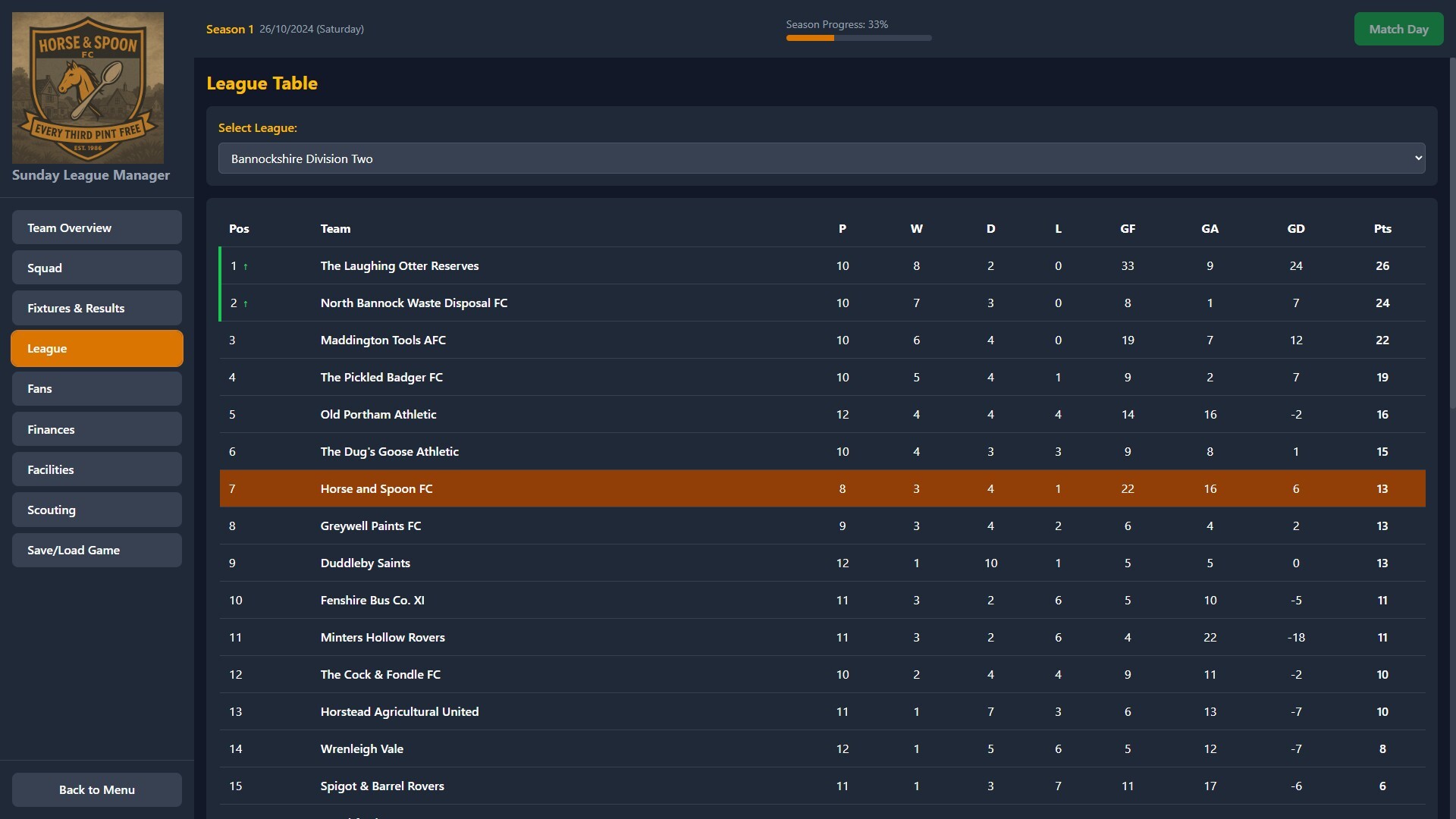Viewport: 1456px width, 819px height.
Task: Start Match Day
Action: coord(1398,29)
